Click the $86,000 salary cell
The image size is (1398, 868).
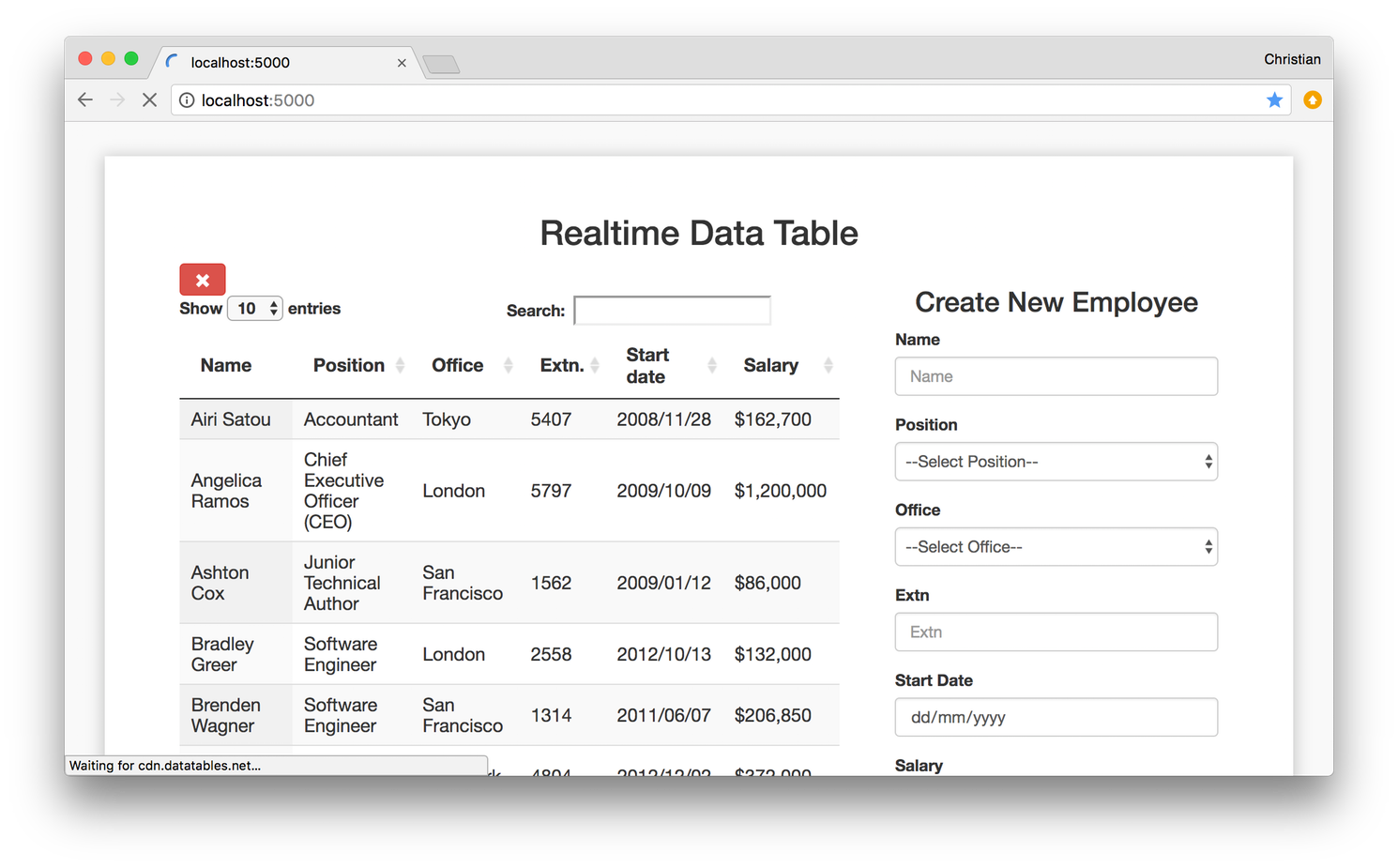tap(781, 583)
